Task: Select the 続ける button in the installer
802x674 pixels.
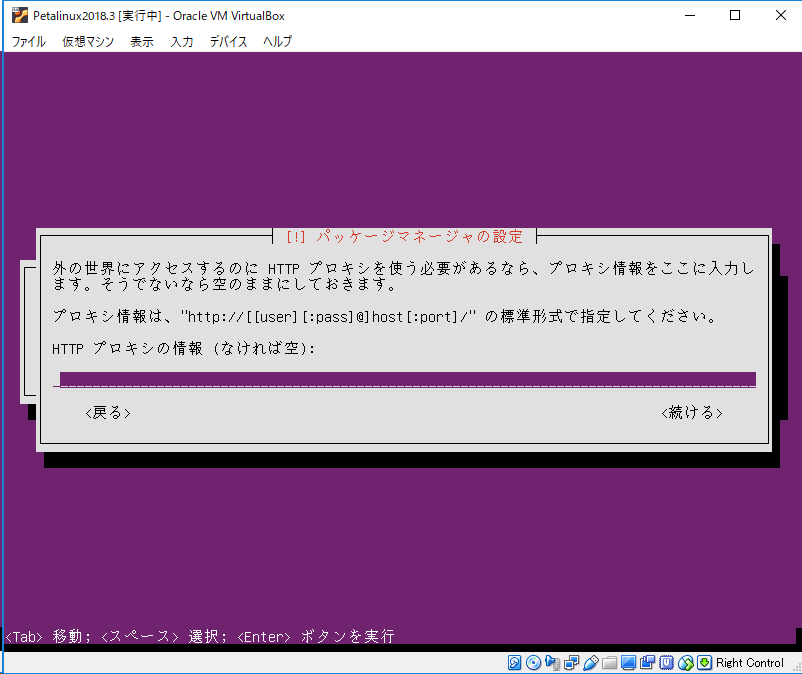Action: tap(691, 412)
